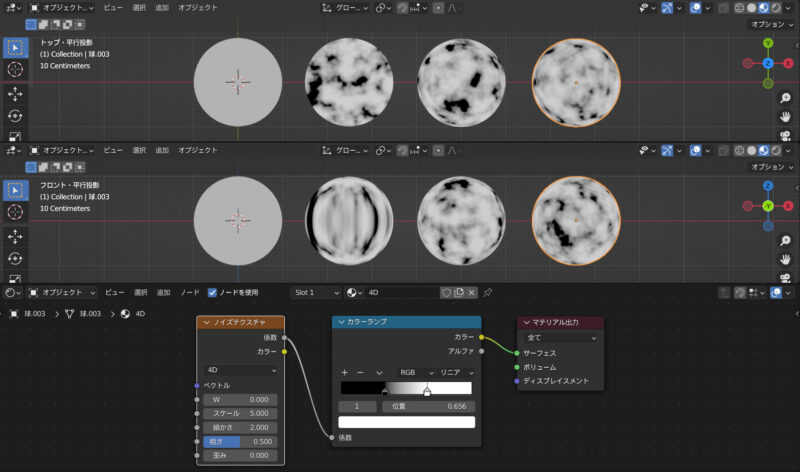Open the 追加 menu in node editor
The height and width of the screenshot is (472, 800).
coord(163,292)
